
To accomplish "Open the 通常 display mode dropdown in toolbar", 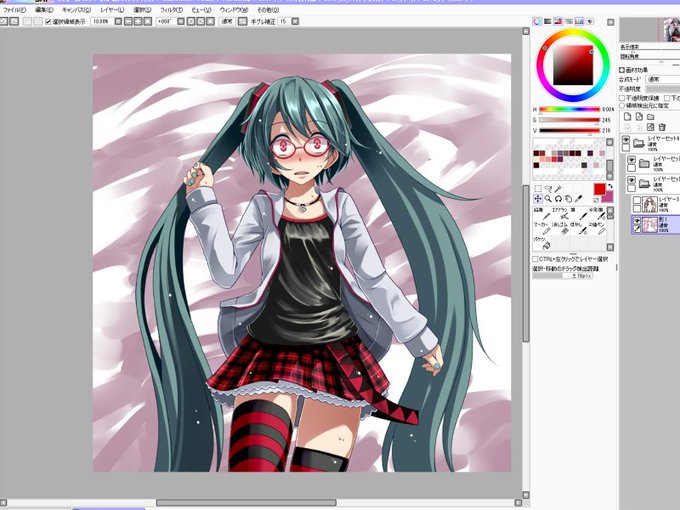I will click(227, 21).
